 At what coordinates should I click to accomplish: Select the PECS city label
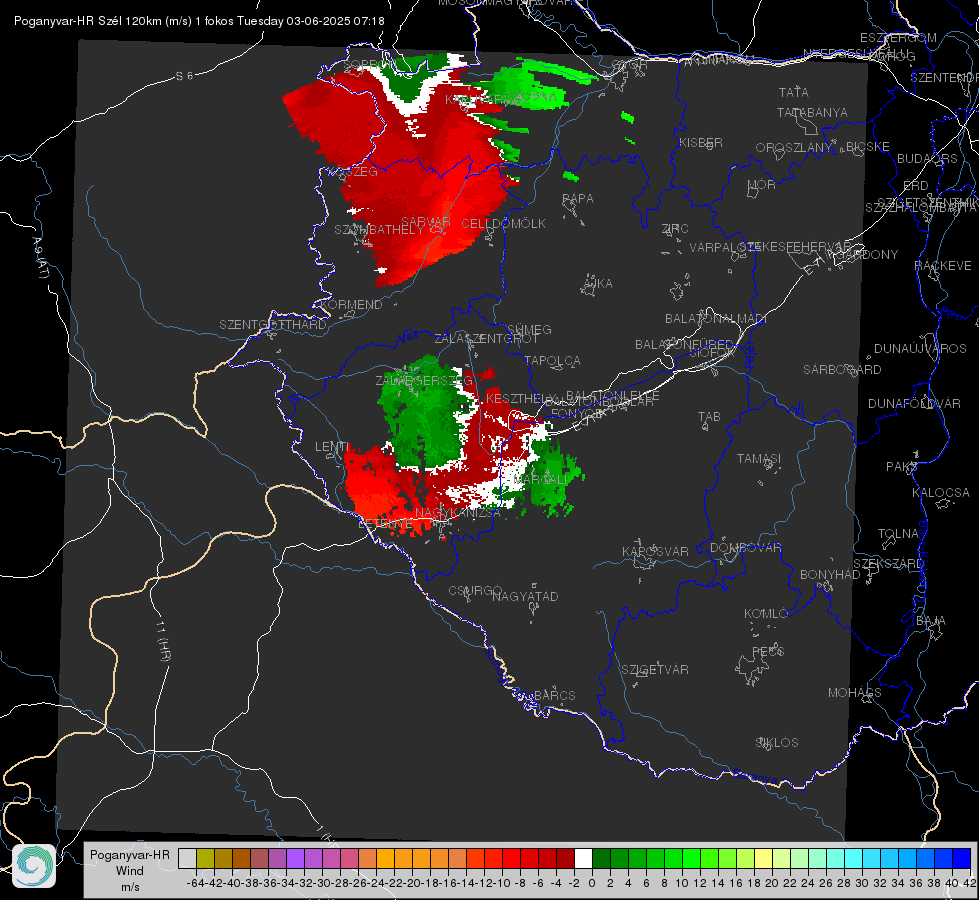tap(767, 651)
